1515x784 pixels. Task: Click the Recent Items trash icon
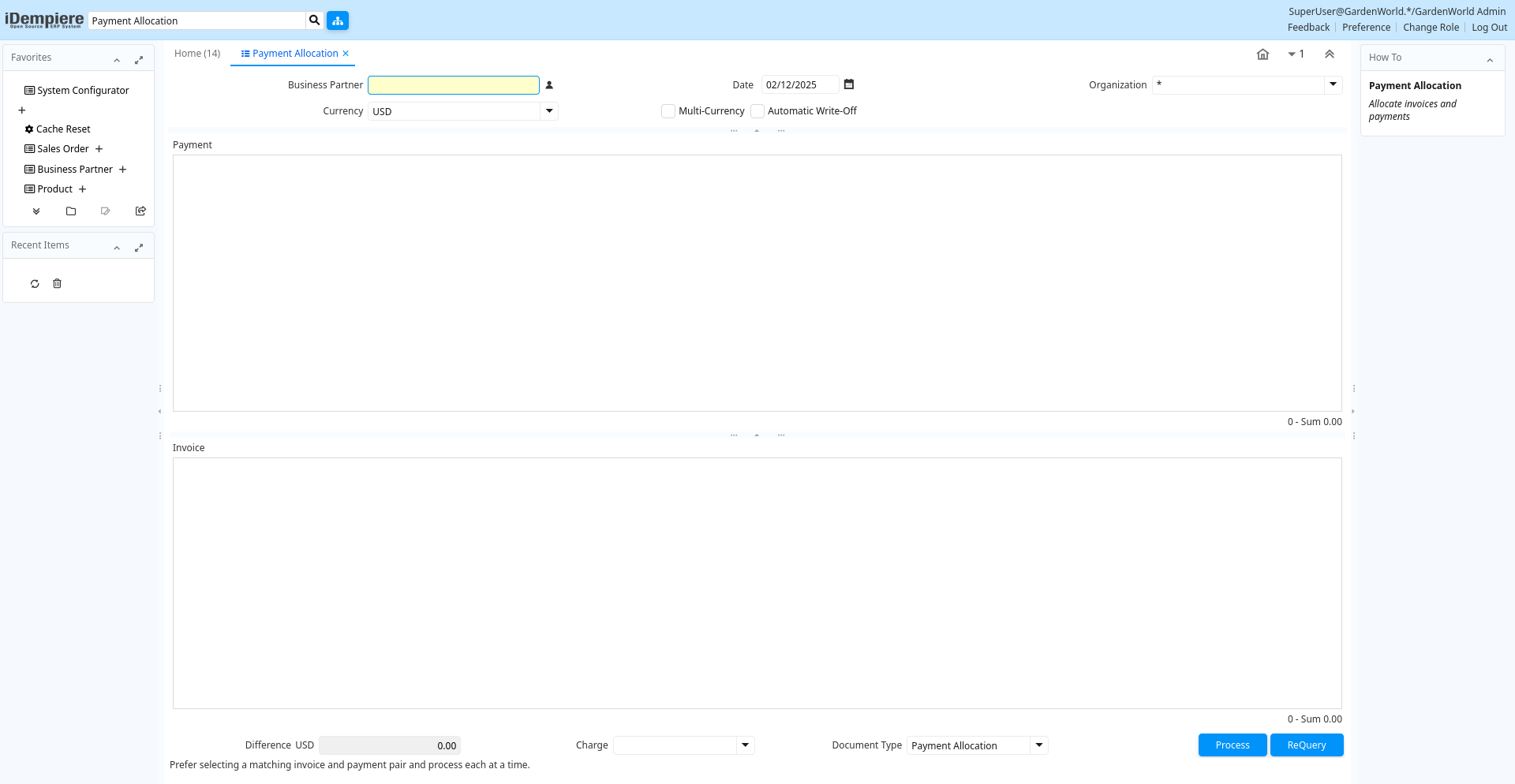pyautogui.click(x=57, y=284)
